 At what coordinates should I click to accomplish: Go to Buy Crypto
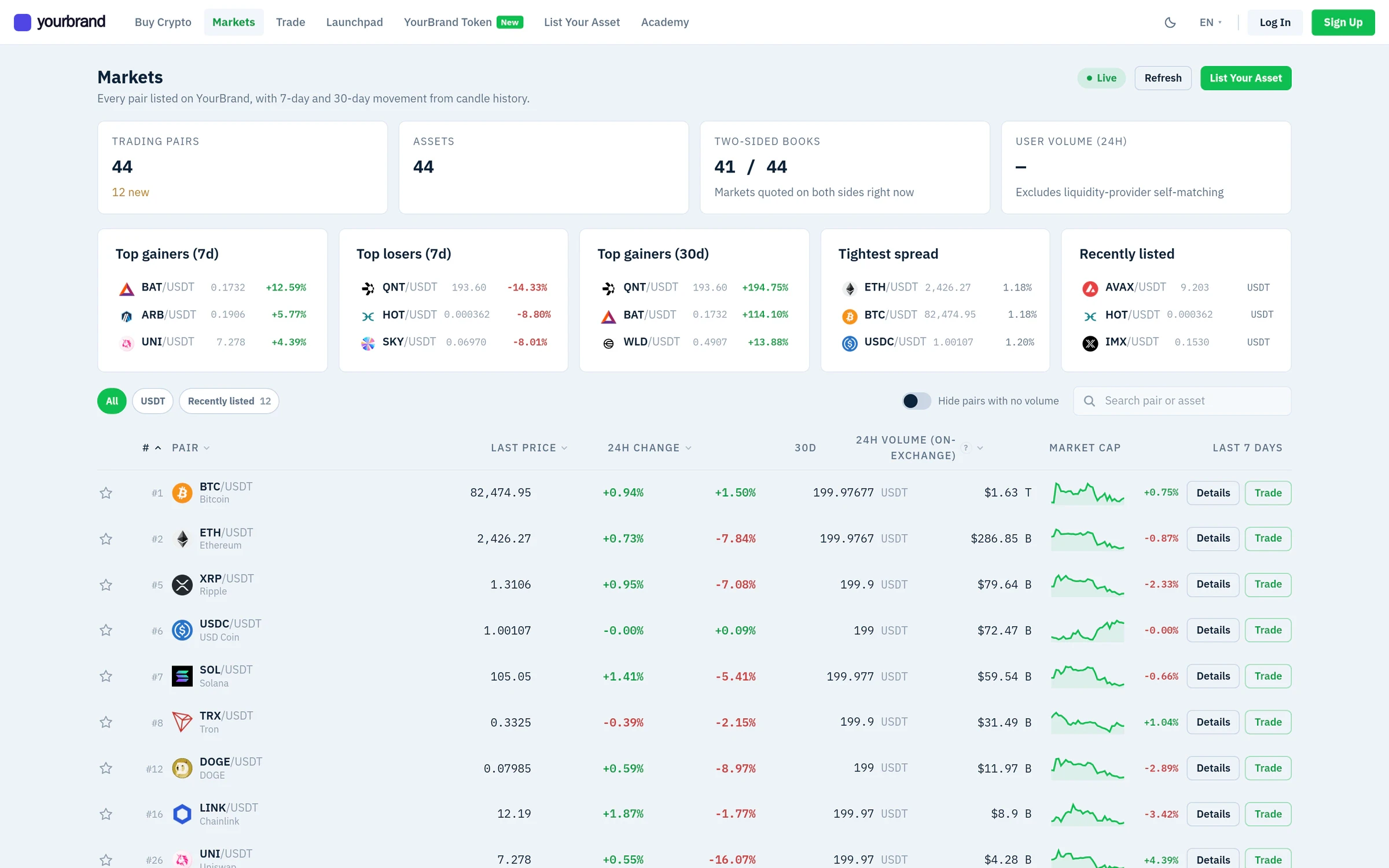[163, 23]
